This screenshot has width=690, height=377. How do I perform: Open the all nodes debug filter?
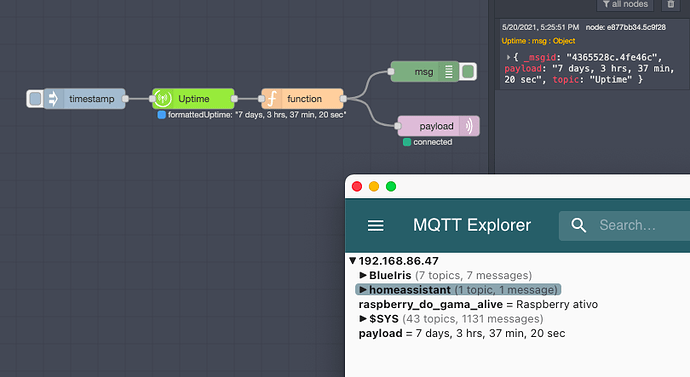pos(625,4)
